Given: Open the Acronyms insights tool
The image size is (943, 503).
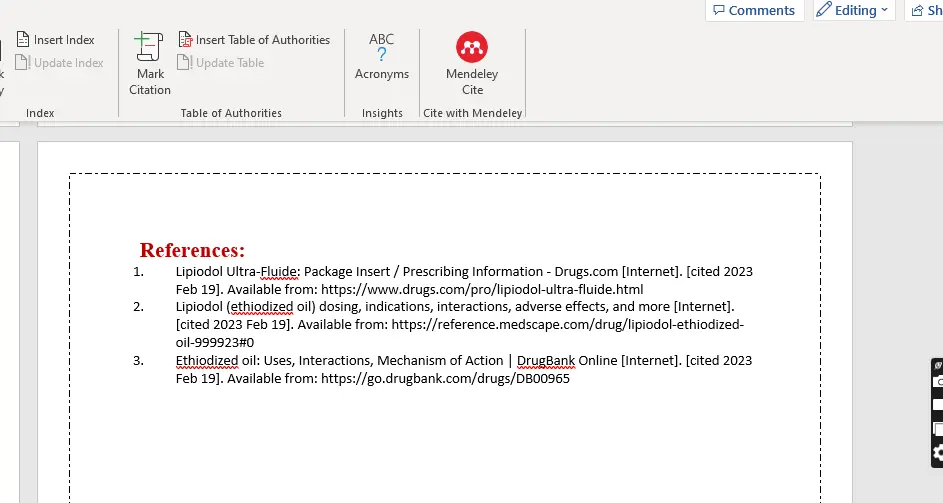Looking at the screenshot, I should pyautogui.click(x=382, y=56).
